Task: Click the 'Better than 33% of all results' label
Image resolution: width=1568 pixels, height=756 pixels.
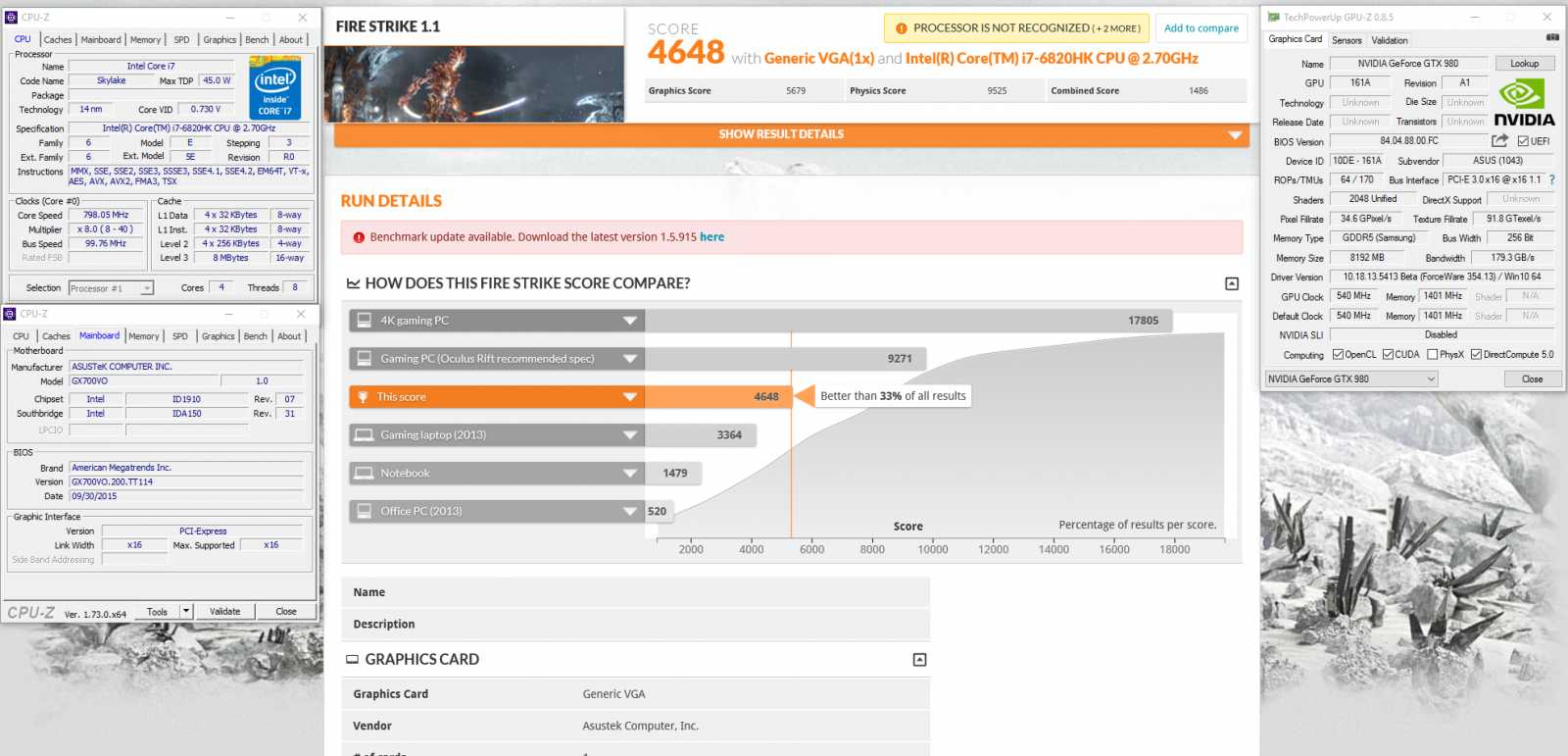Action: (893, 396)
